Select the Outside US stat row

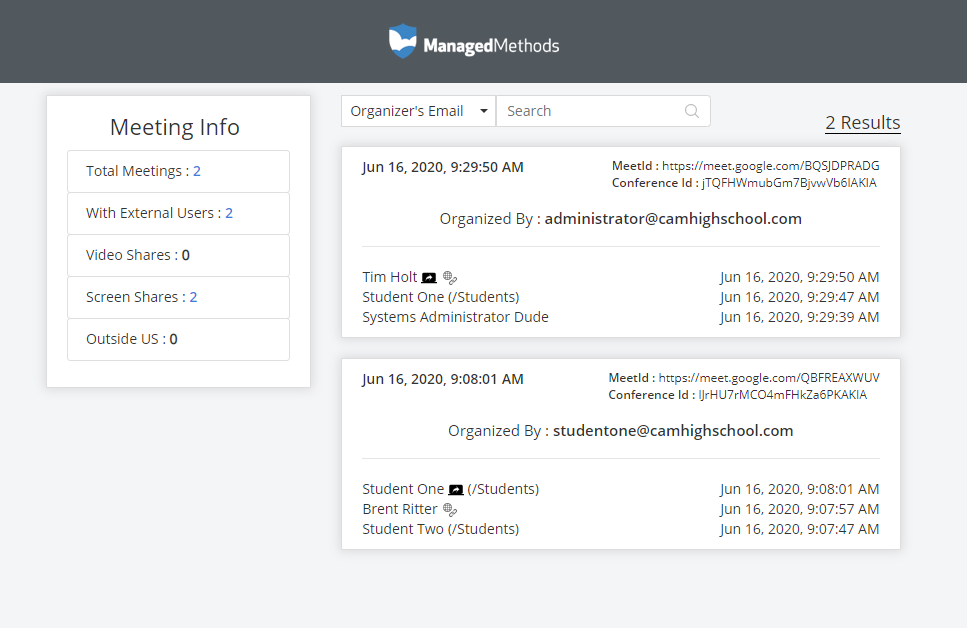coord(178,339)
